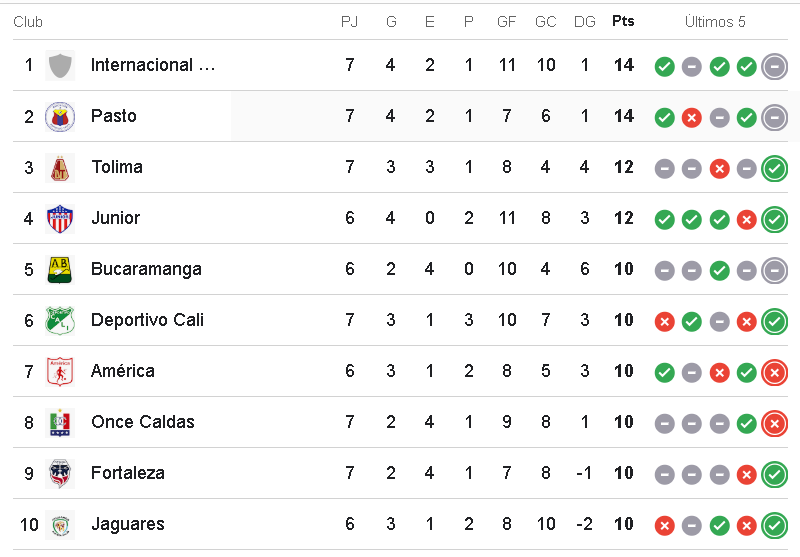This screenshot has height=557, width=800.
Task: Click the Bucaramanga club logo
Action: point(60,270)
